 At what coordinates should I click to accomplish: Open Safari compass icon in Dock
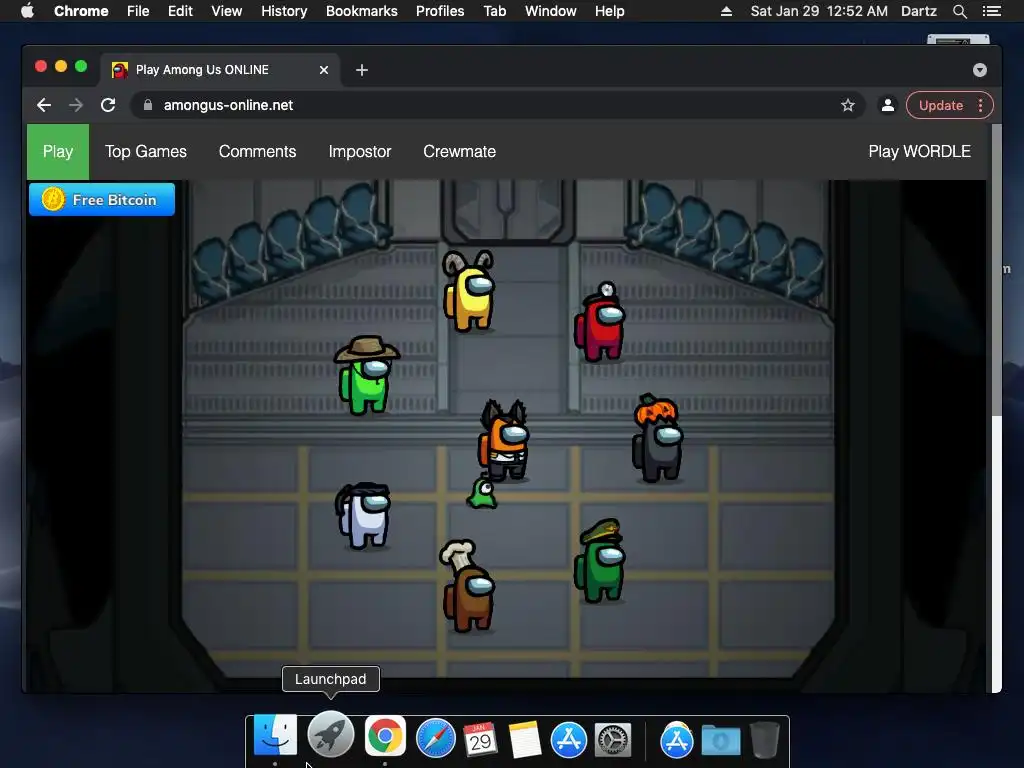436,738
